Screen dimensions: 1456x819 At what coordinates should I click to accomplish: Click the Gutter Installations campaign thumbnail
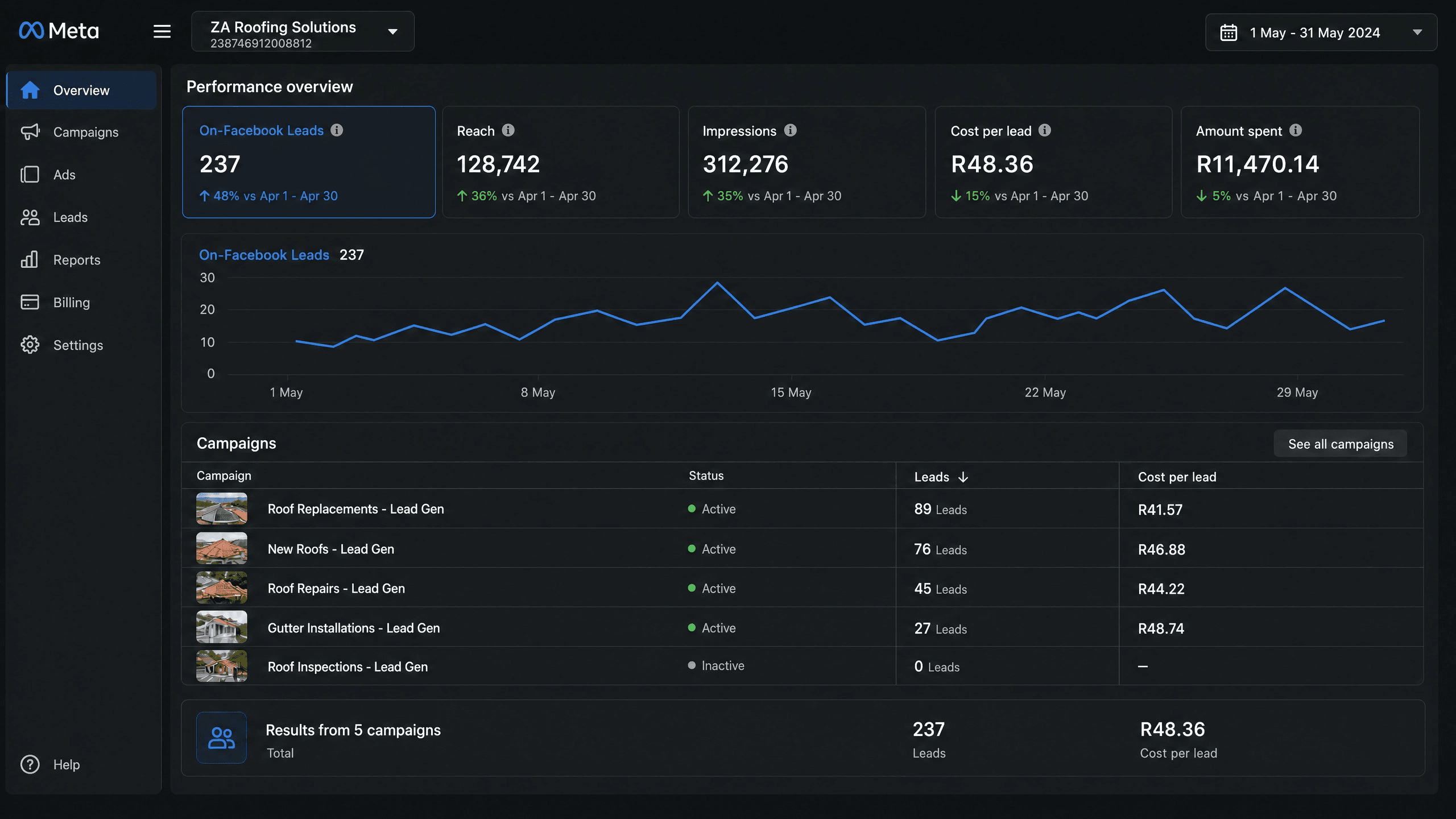tap(222, 627)
